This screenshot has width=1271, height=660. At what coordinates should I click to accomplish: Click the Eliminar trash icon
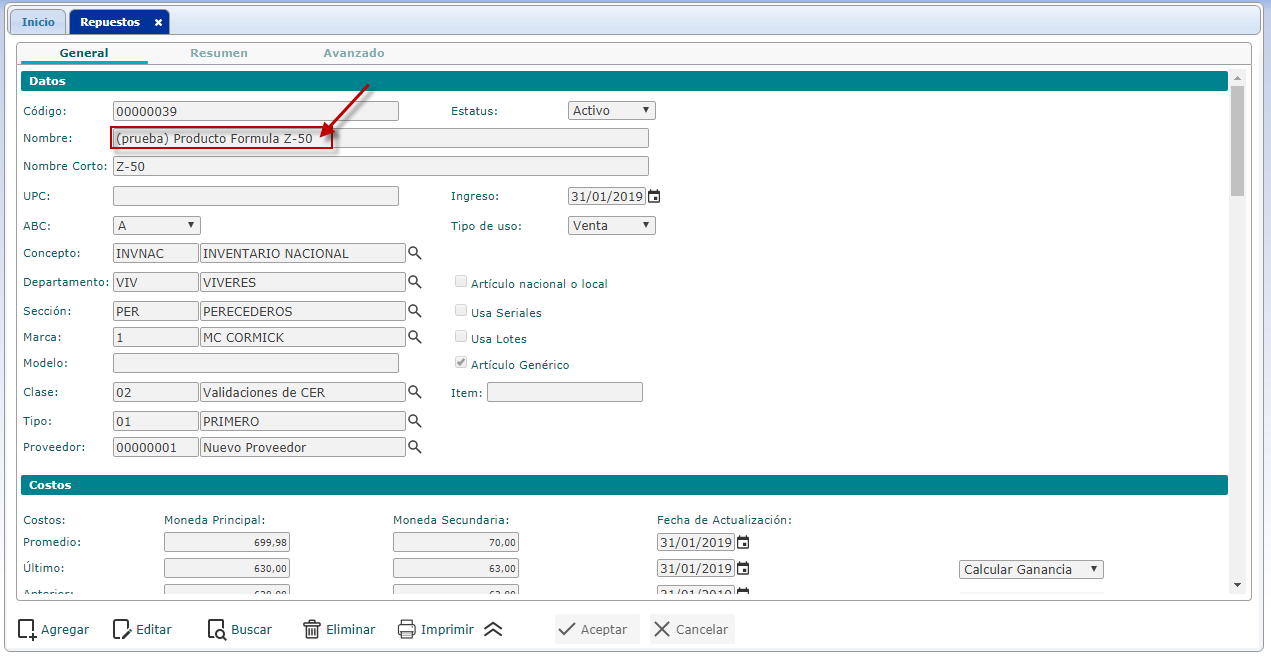coord(312,630)
